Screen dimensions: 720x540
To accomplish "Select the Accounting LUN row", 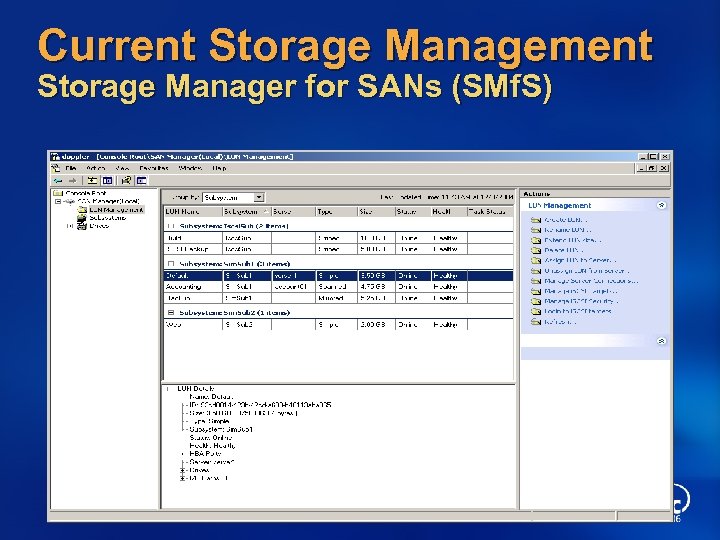I will click(x=338, y=287).
